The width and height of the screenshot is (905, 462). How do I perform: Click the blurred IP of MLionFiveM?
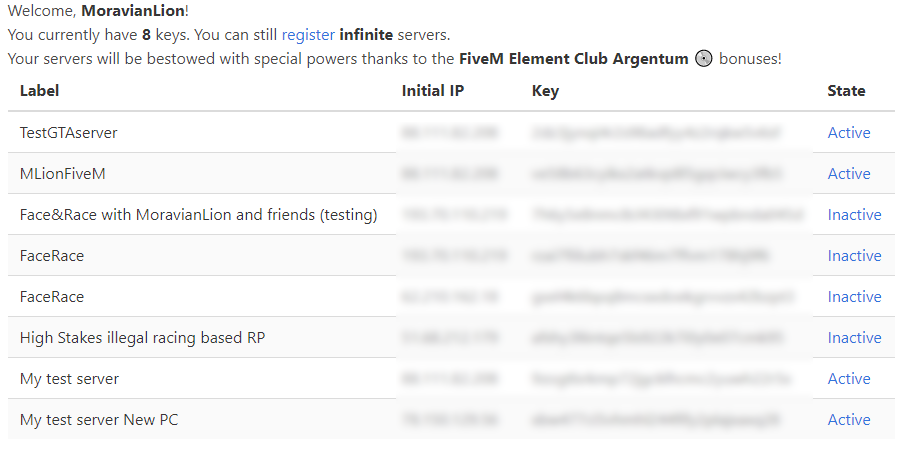tap(449, 174)
